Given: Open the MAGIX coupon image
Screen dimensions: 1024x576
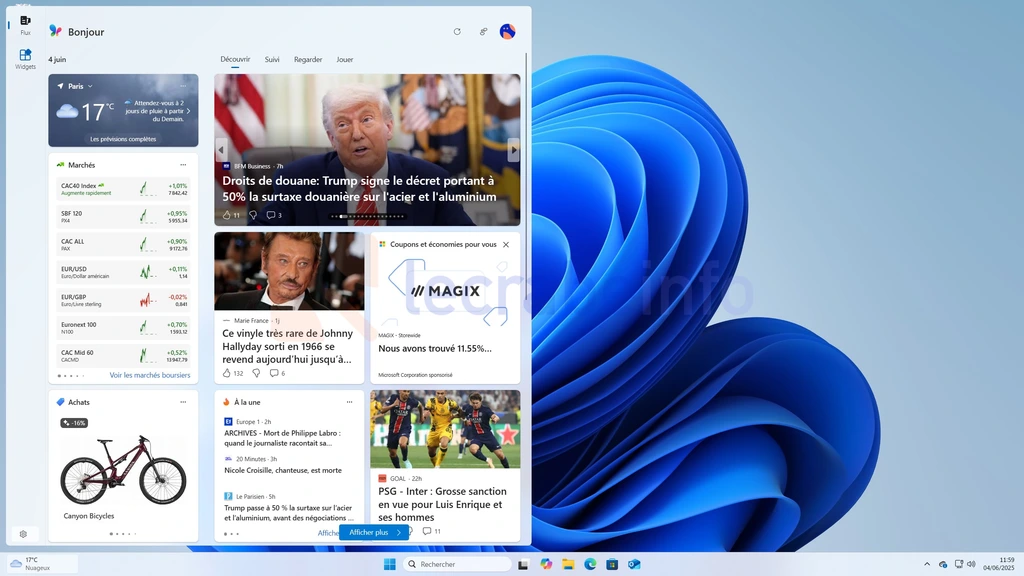Looking at the screenshot, I should 445,291.
